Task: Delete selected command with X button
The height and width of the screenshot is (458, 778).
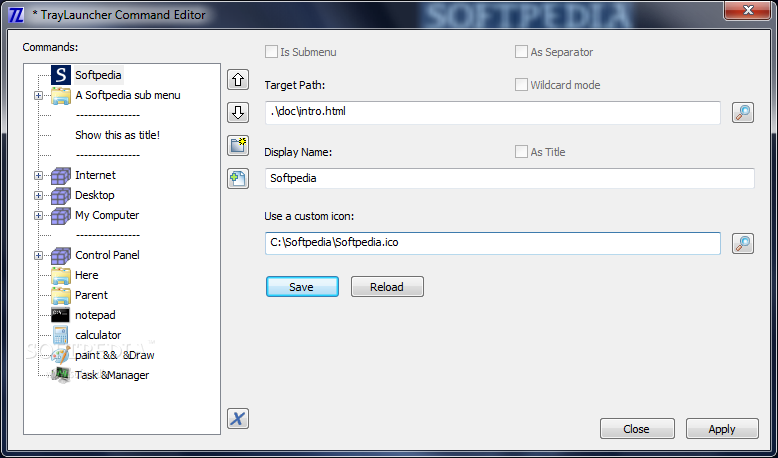Action: 238,418
